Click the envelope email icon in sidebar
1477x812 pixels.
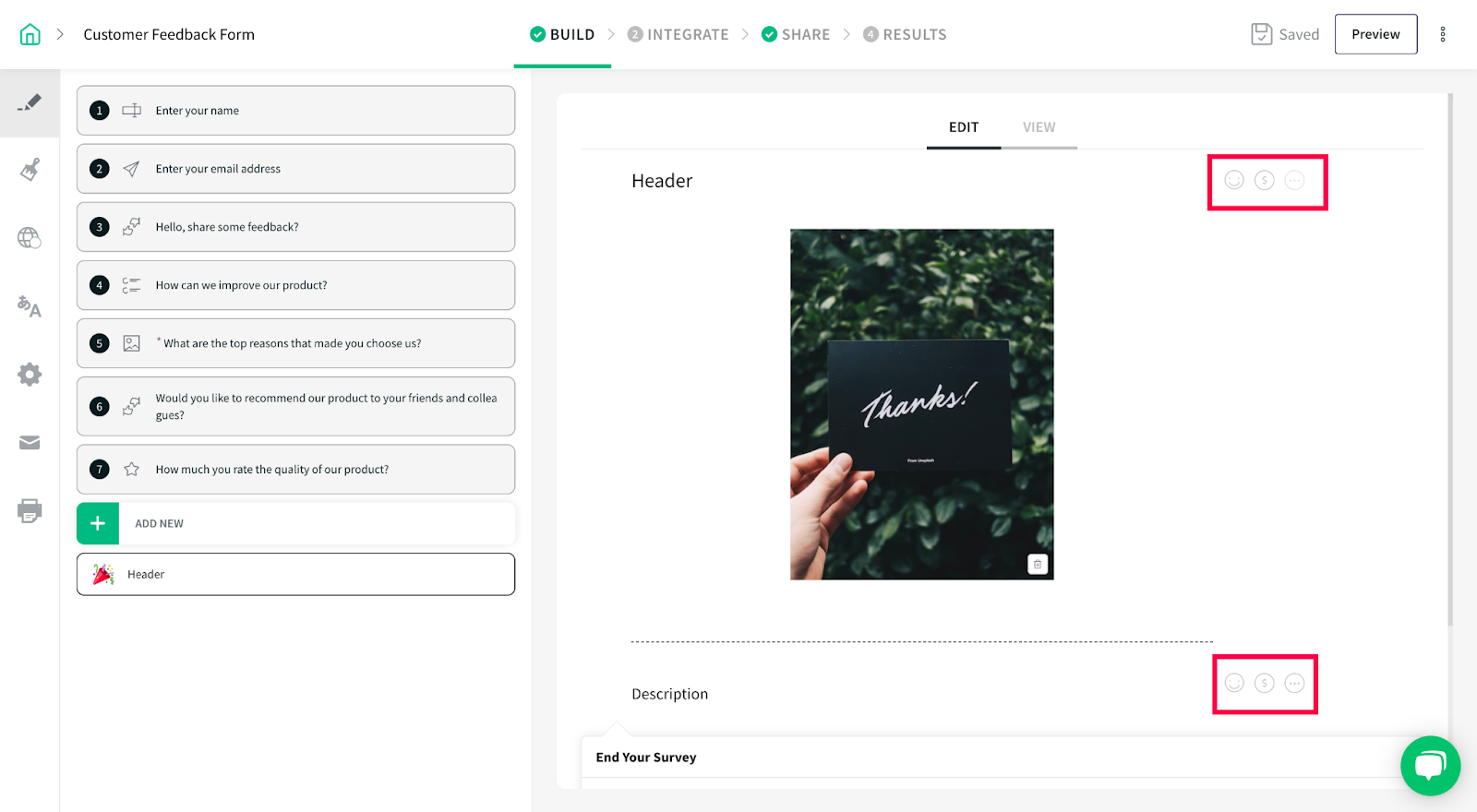[x=30, y=443]
